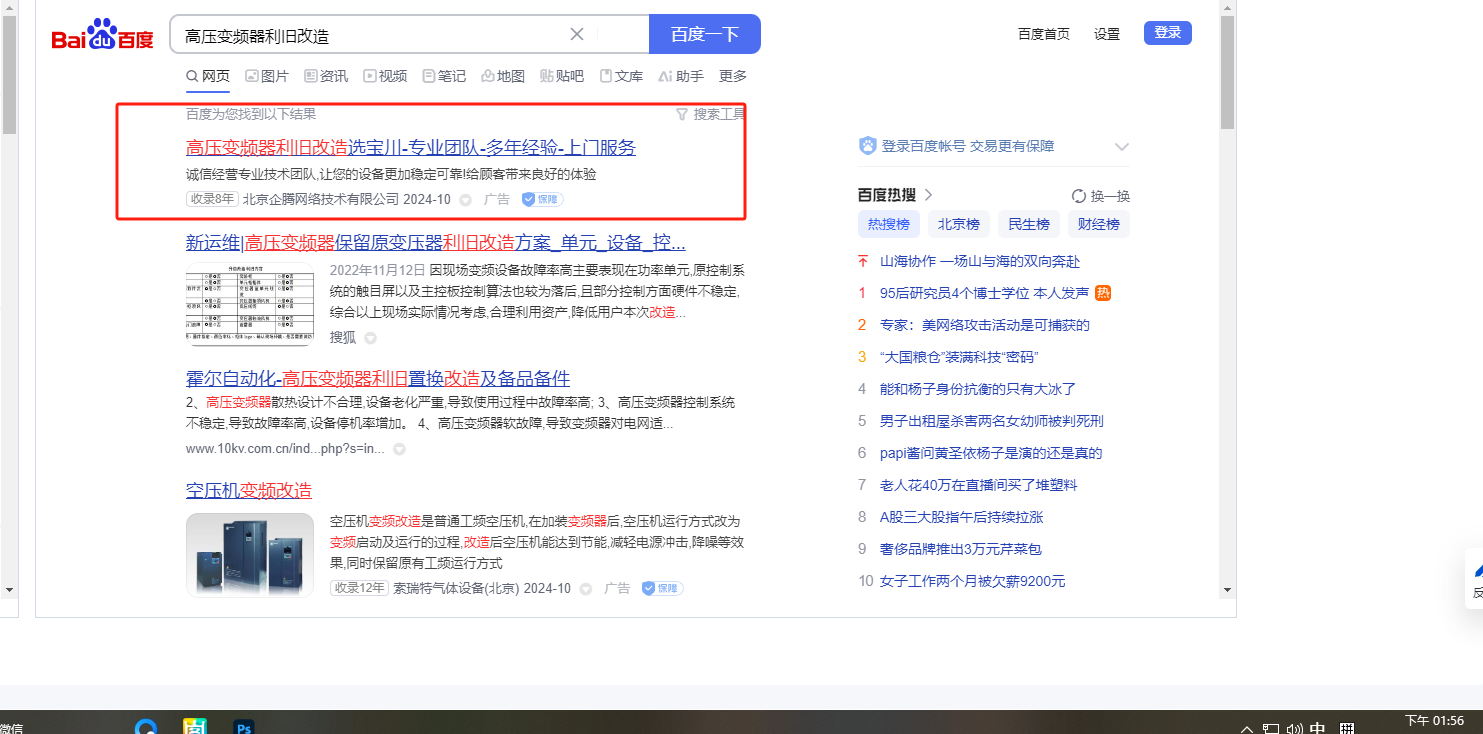The height and width of the screenshot is (734, 1483).
Task: Show hidden system tray icons
Action: (x=1247, y=729)
